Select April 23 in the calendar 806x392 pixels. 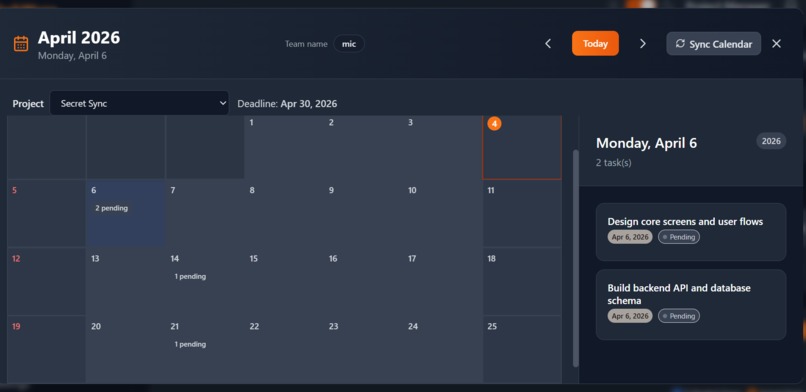[364, 349]
